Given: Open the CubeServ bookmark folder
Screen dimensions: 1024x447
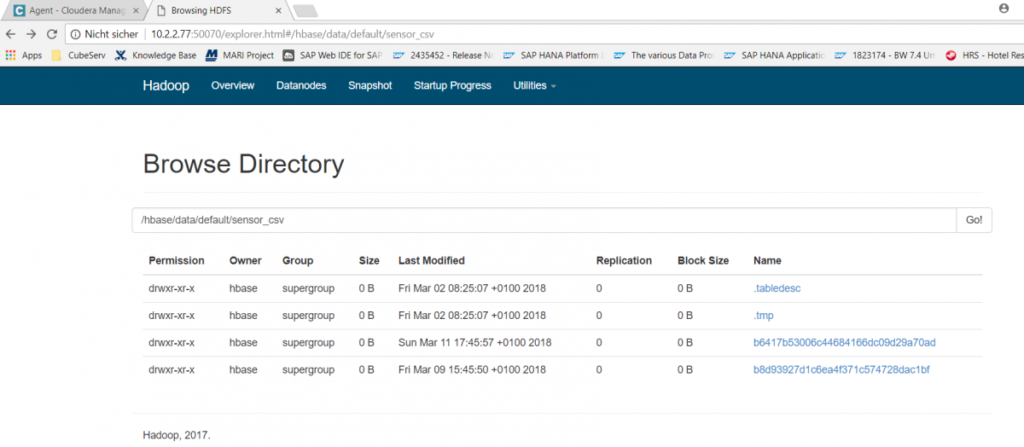Looking at the screenshot, I should click(78, 56).
